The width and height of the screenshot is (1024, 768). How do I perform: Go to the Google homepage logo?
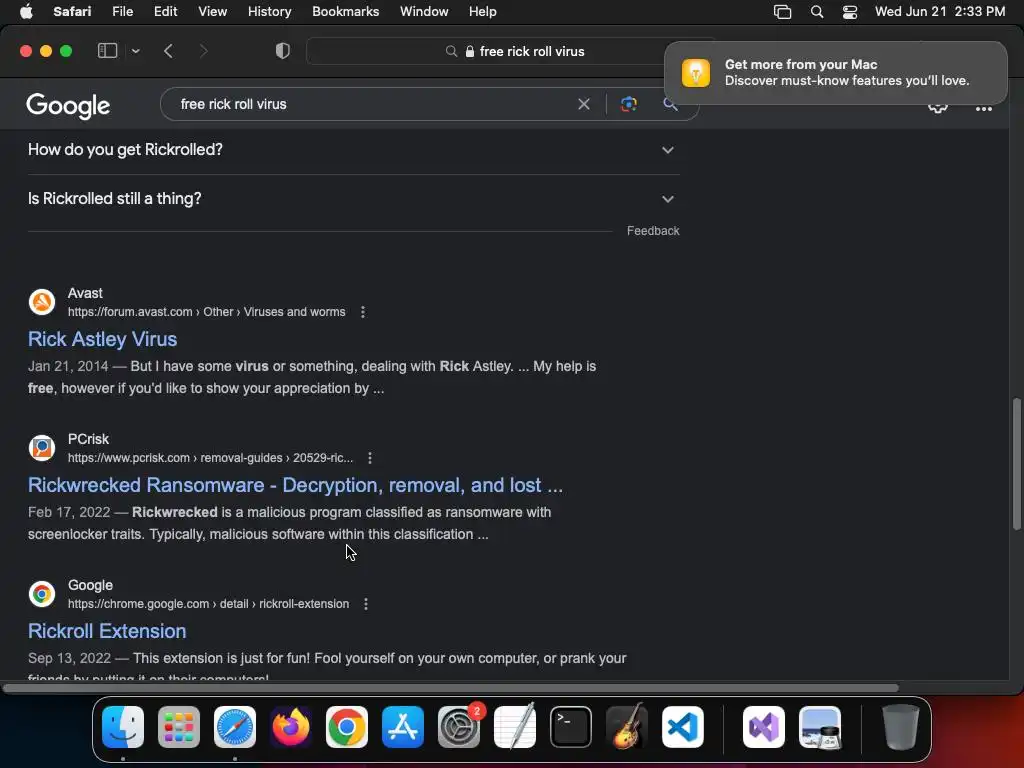click(68, 106)
